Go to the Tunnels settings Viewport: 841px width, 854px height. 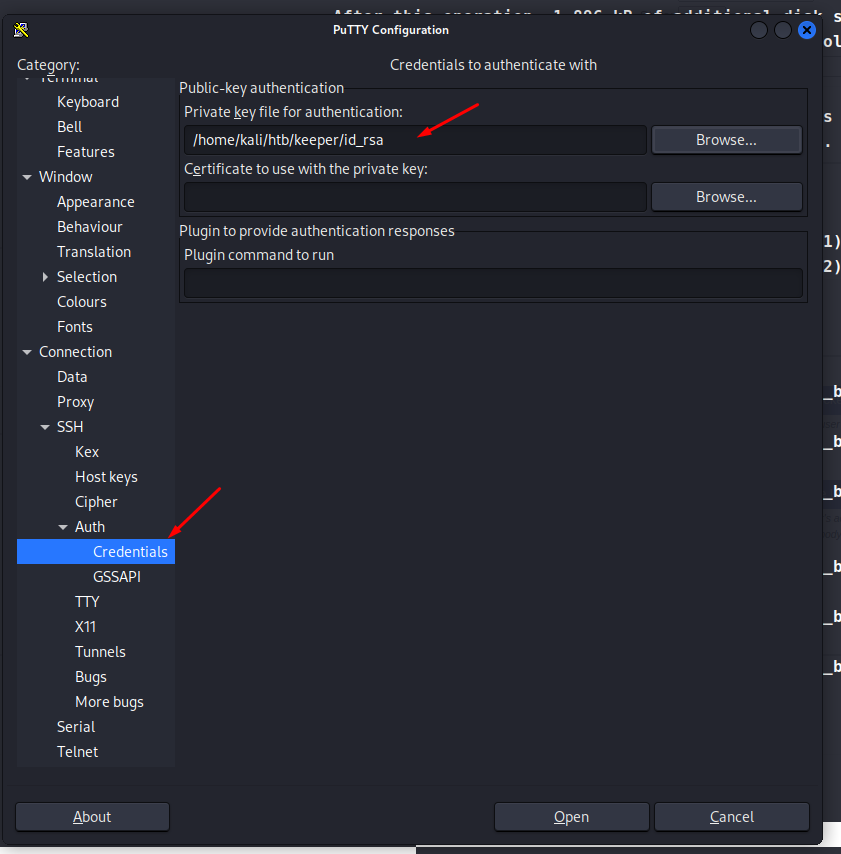pos(100,652)
